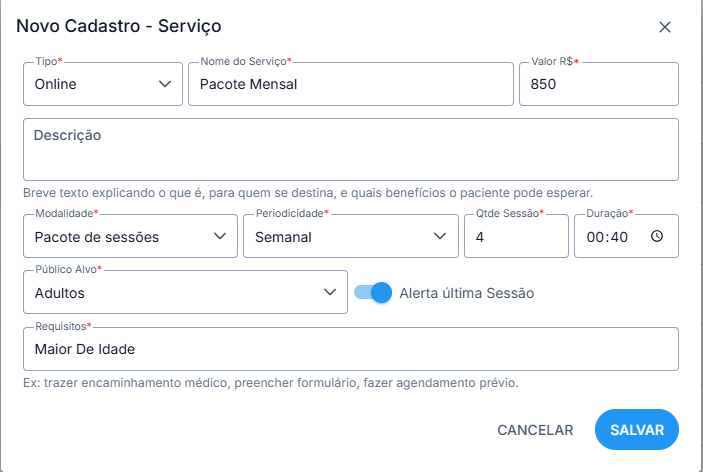
Task: Click the SALVAR button
Action: click(636, 430)
